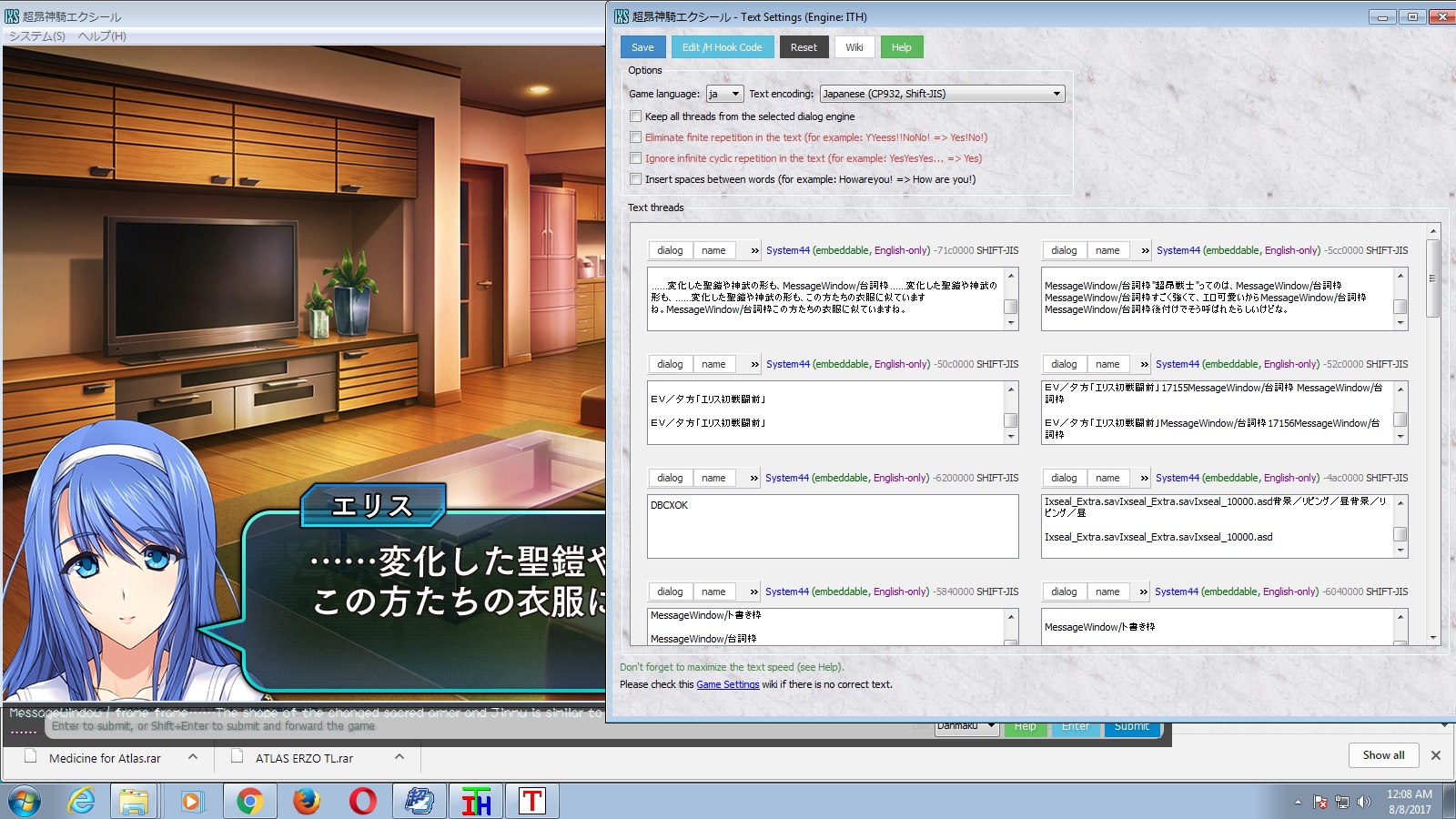The image size is (1456, 819).
Task: Open options chevron for Medicine for Atlas.rar
Action: tap(193, 757)
